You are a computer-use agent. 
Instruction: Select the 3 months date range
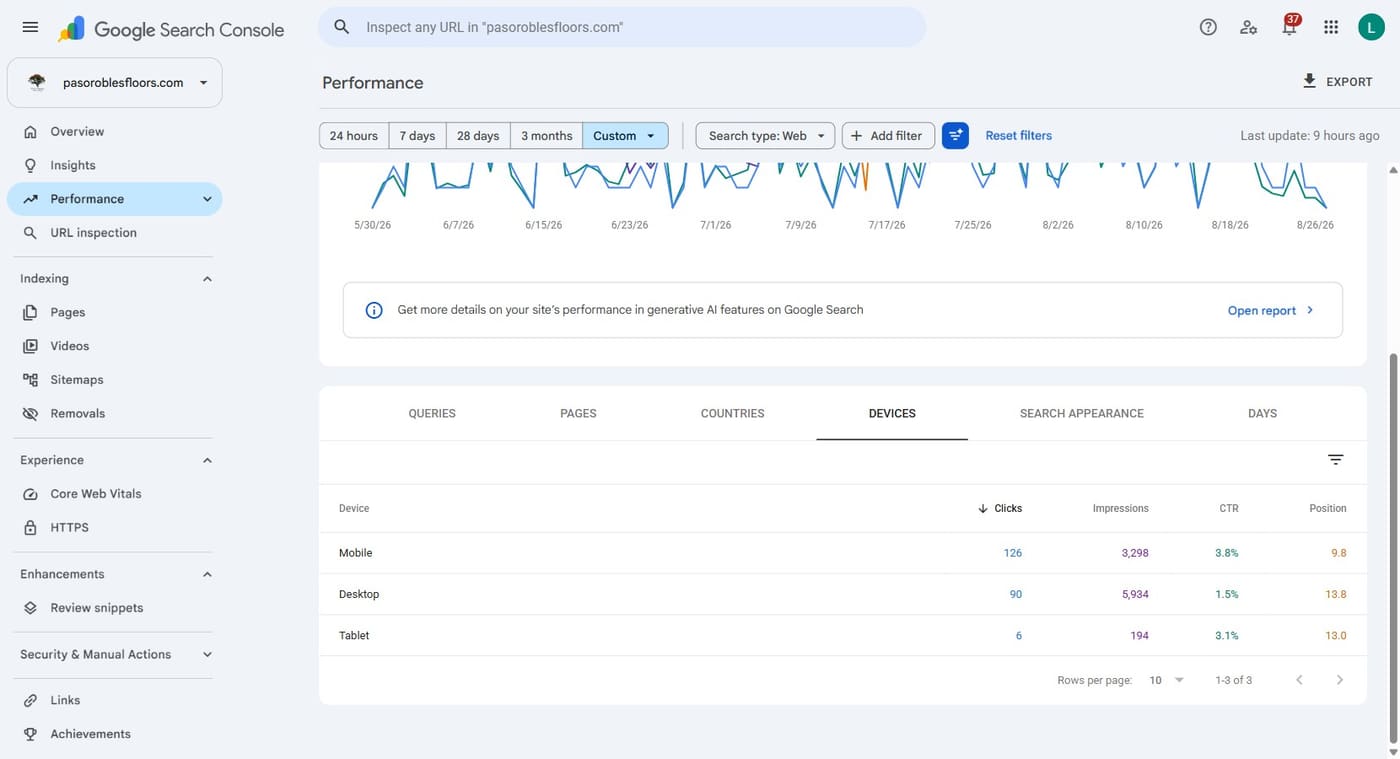(x=546, y=136)
